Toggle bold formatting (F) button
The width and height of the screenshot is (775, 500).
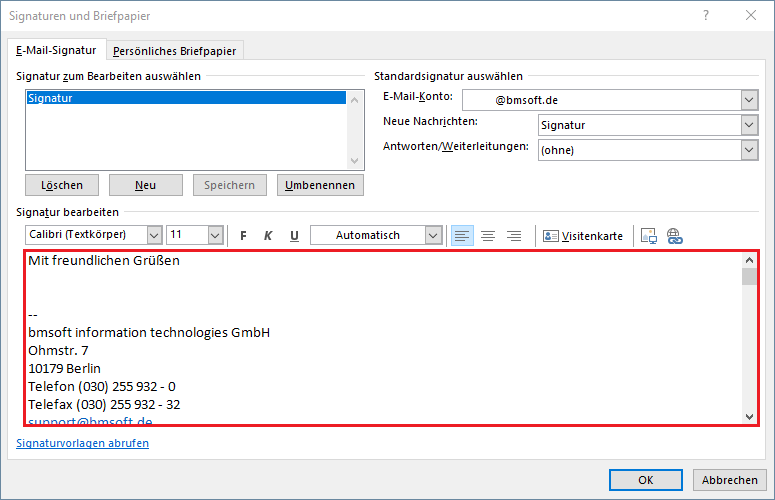(243, 236)
